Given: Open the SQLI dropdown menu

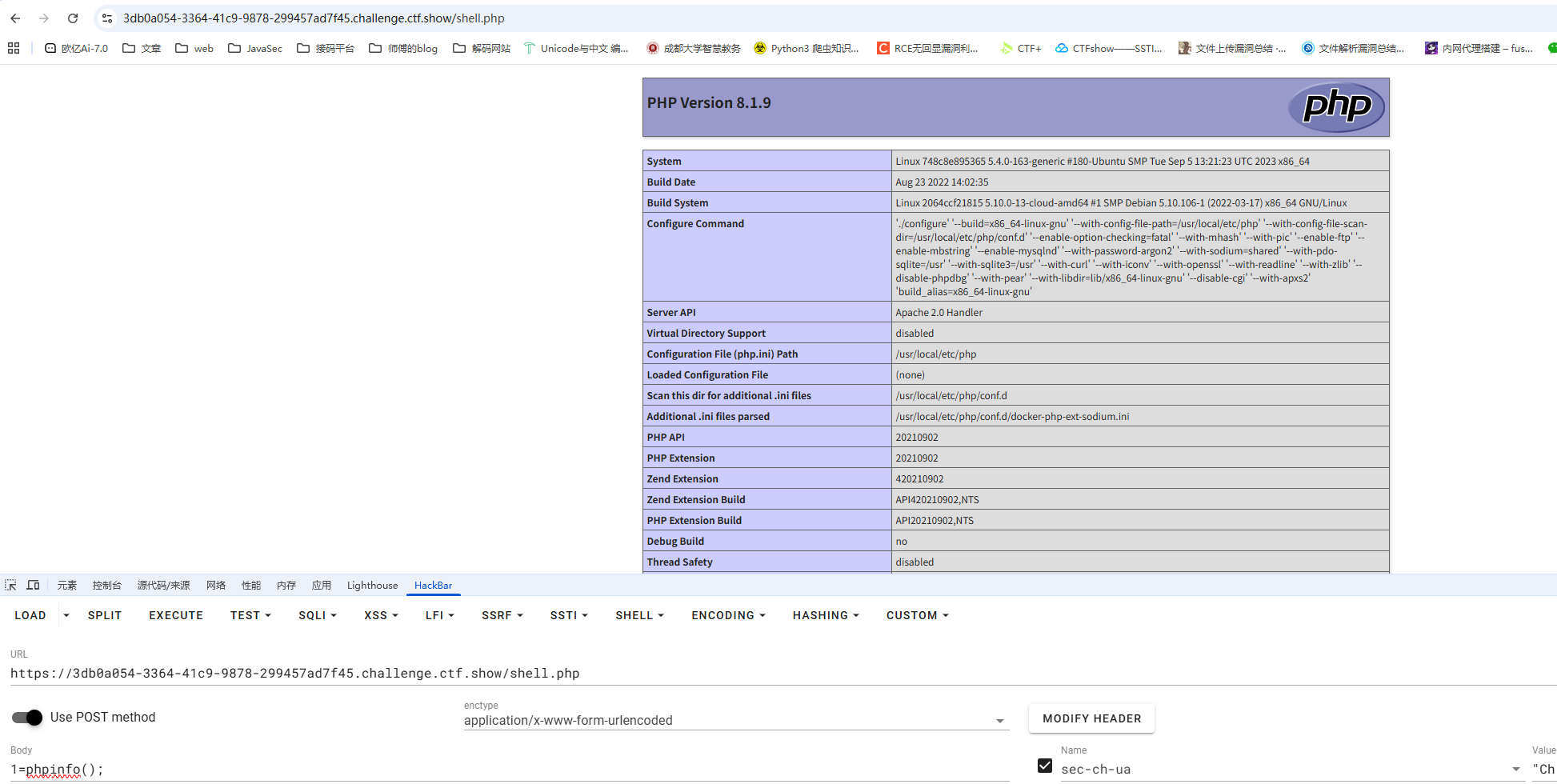Looking at the screenshot, I should (x=317, y=615).
